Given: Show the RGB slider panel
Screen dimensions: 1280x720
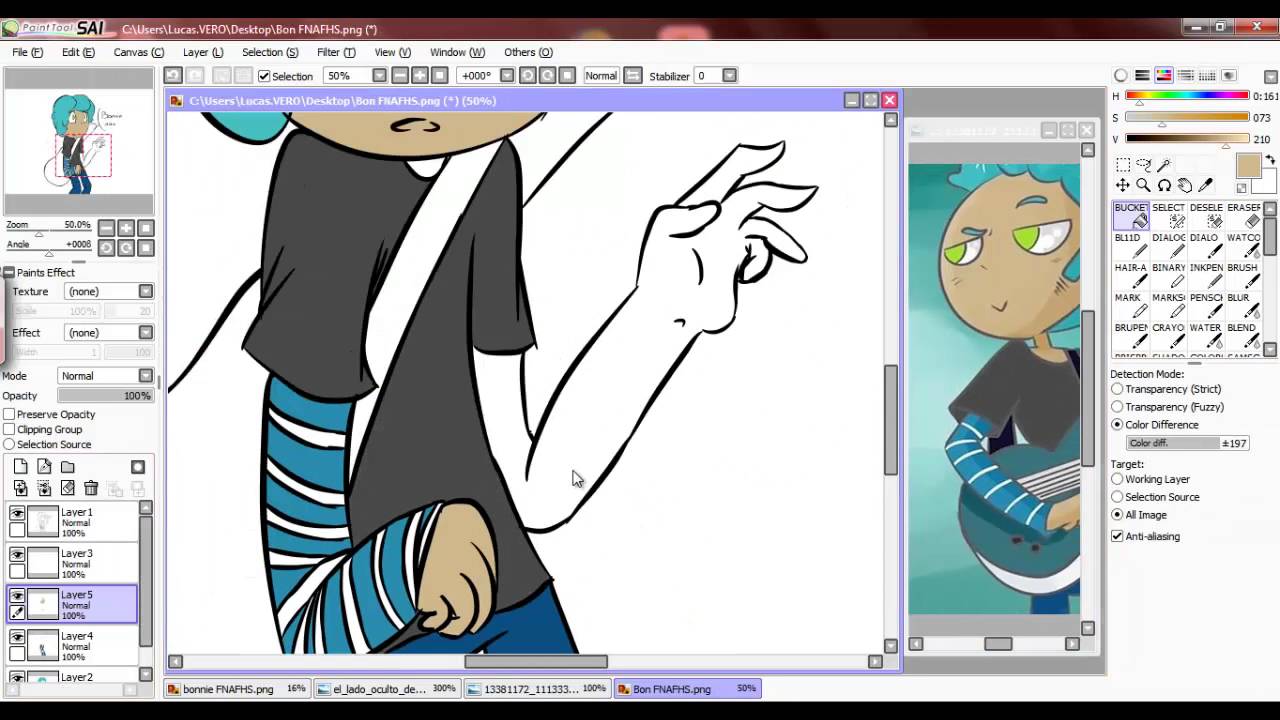Looking at the screenshot, I should pos(1142,76).
